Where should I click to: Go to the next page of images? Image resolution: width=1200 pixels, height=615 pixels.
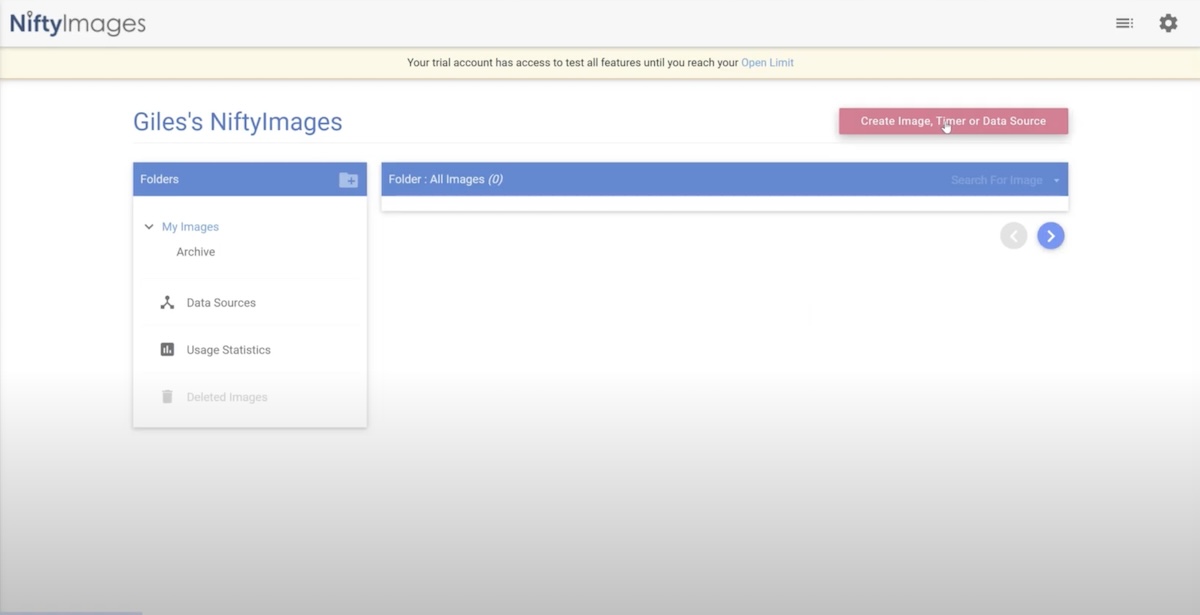tap(1050, 236)
